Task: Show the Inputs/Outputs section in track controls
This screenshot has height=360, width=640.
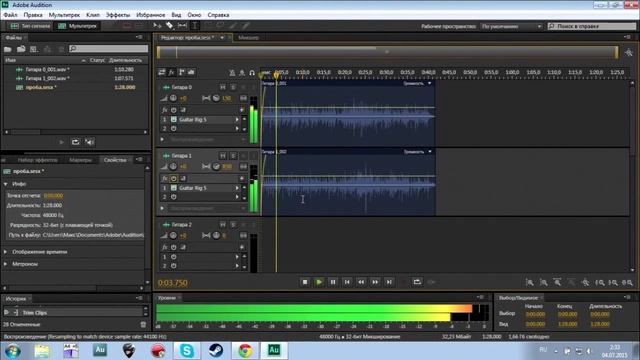Action: (x=162, y=72)
